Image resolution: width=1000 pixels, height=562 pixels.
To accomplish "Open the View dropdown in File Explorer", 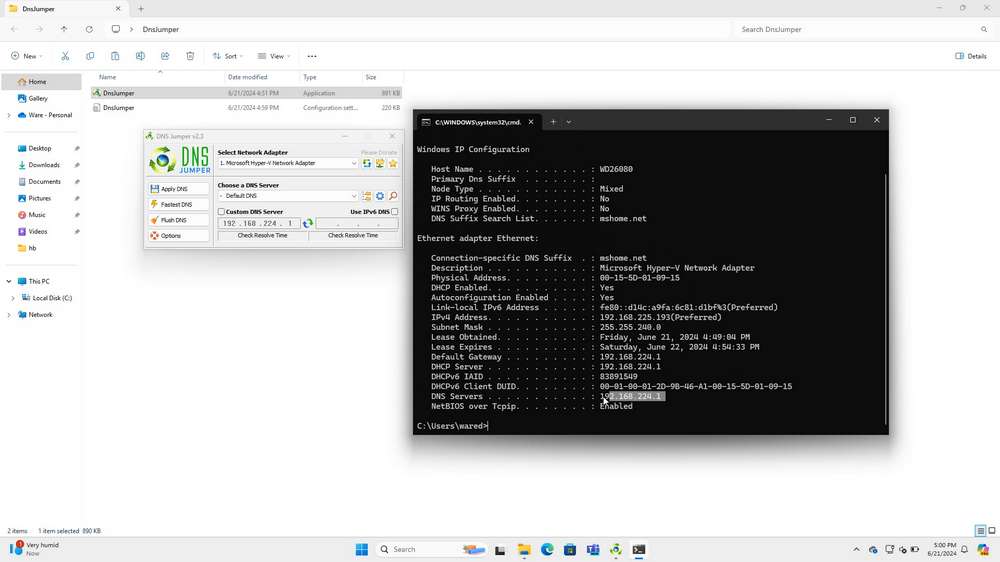I will coord(274,56).
